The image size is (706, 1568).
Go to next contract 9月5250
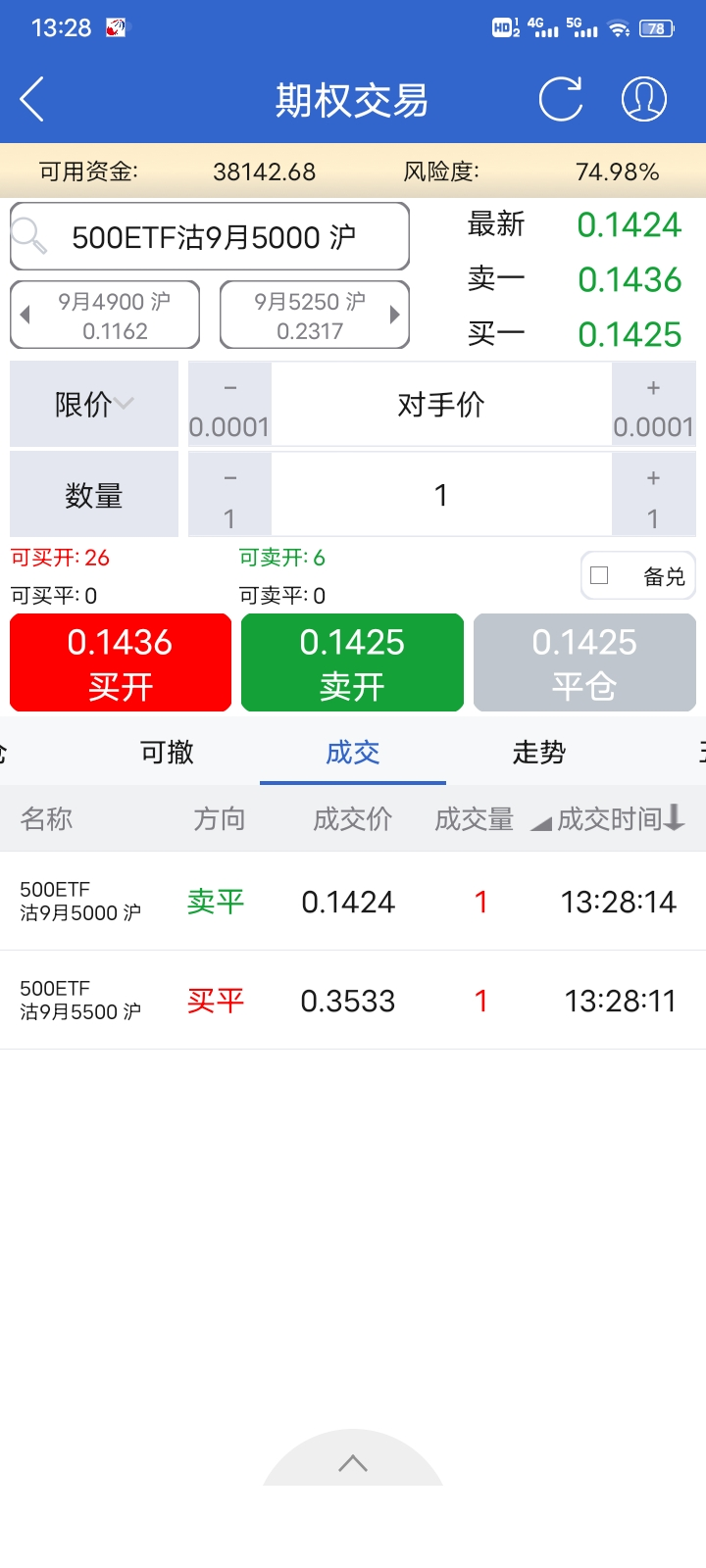click(x=314, y=315)
